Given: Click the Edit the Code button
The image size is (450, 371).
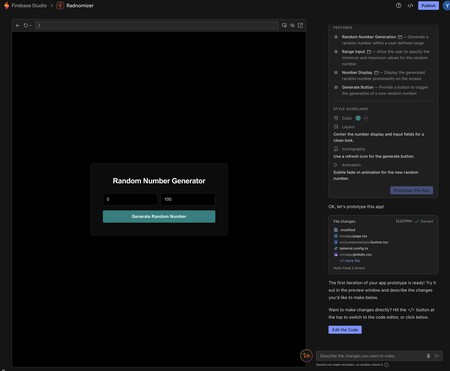Looking at the screenshot, I should tap(345, 330).
